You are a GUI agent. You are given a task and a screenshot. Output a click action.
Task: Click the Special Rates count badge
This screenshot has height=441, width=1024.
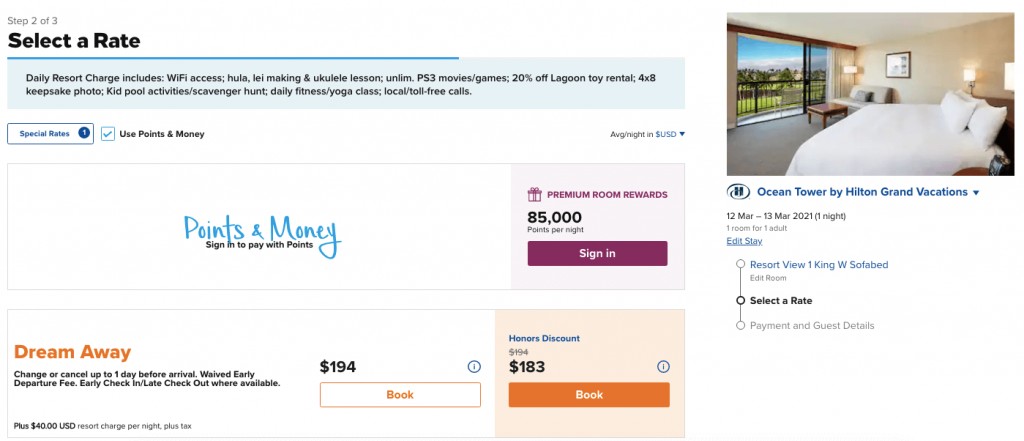84,133
